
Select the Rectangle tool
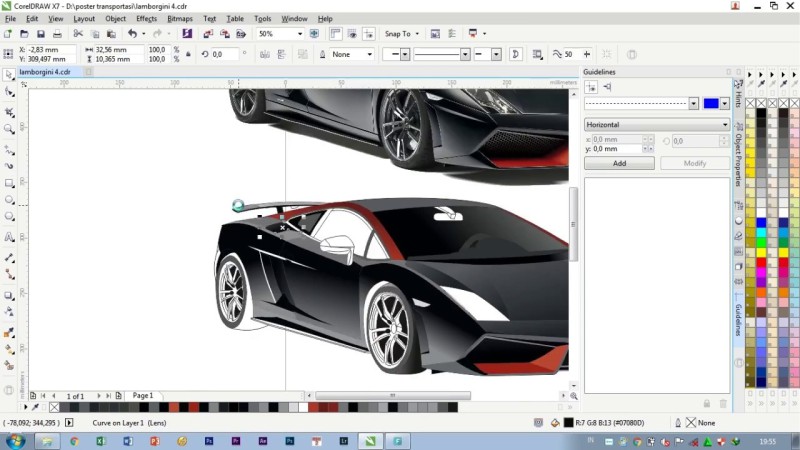pyautogui.click(x=9, y=183)
